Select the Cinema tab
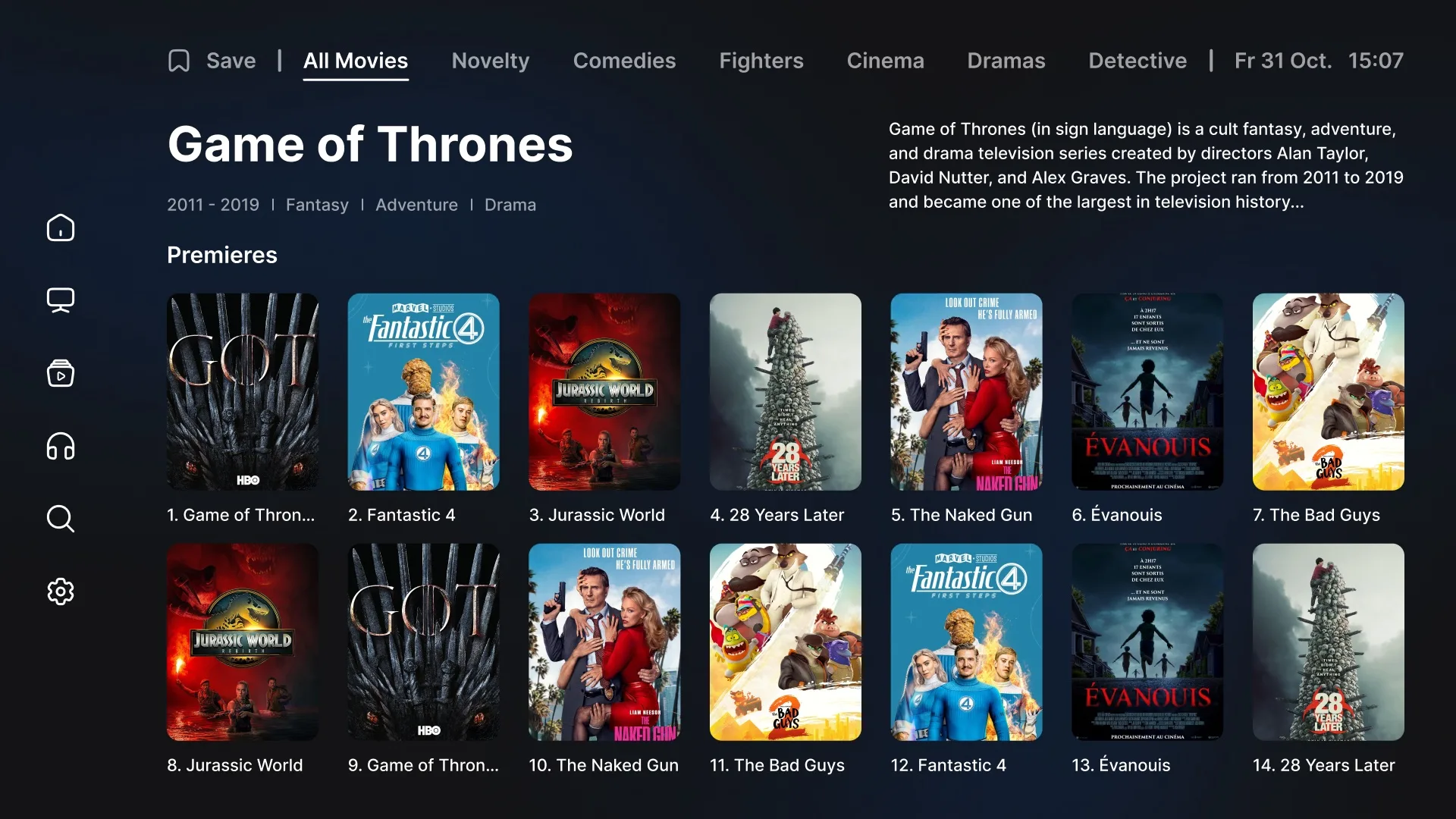Image resolution: width=1456 pixels, height=819 pixels. (885, 61)
